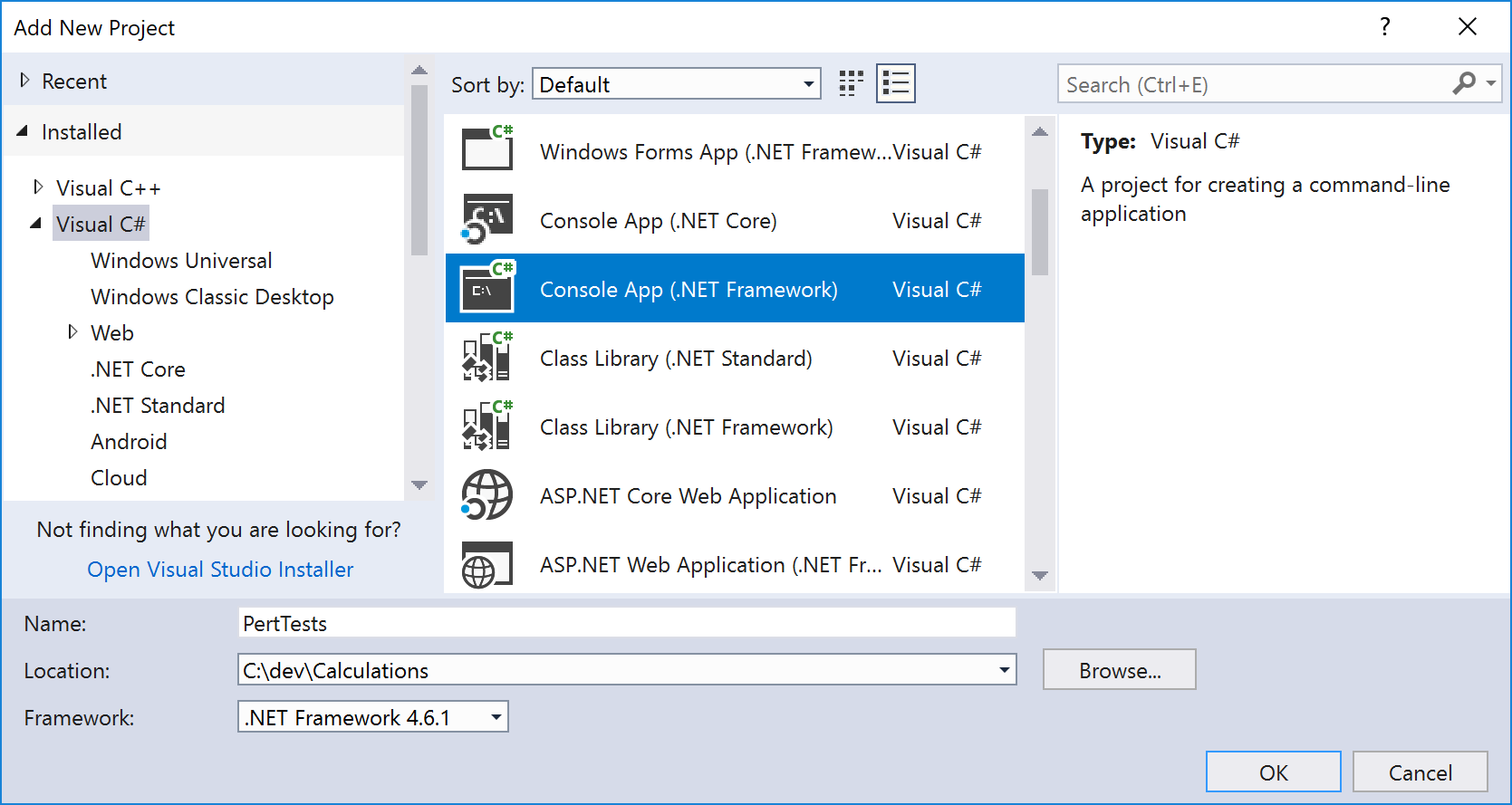Click the Browse... button
The width and height of the screenshot is (1512, 805).
(1119, 670)
